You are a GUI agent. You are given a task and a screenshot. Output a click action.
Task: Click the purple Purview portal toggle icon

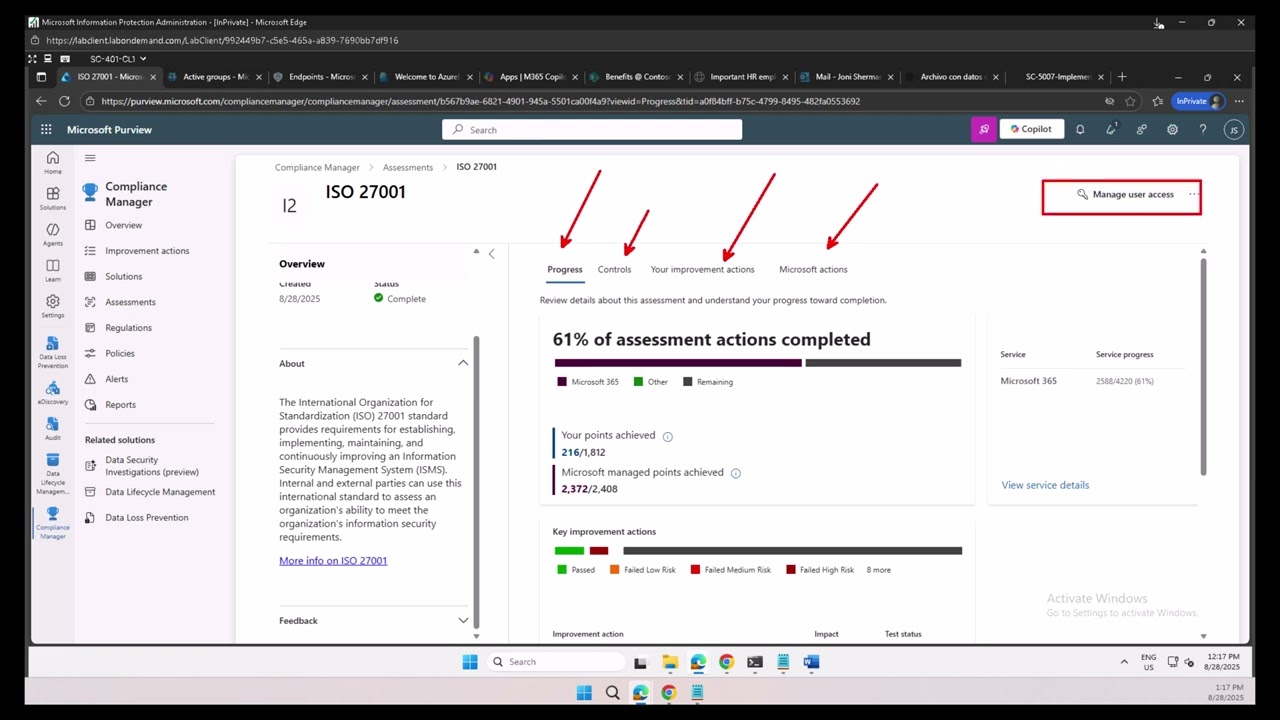pyautogui.click(x=984, y=129)
